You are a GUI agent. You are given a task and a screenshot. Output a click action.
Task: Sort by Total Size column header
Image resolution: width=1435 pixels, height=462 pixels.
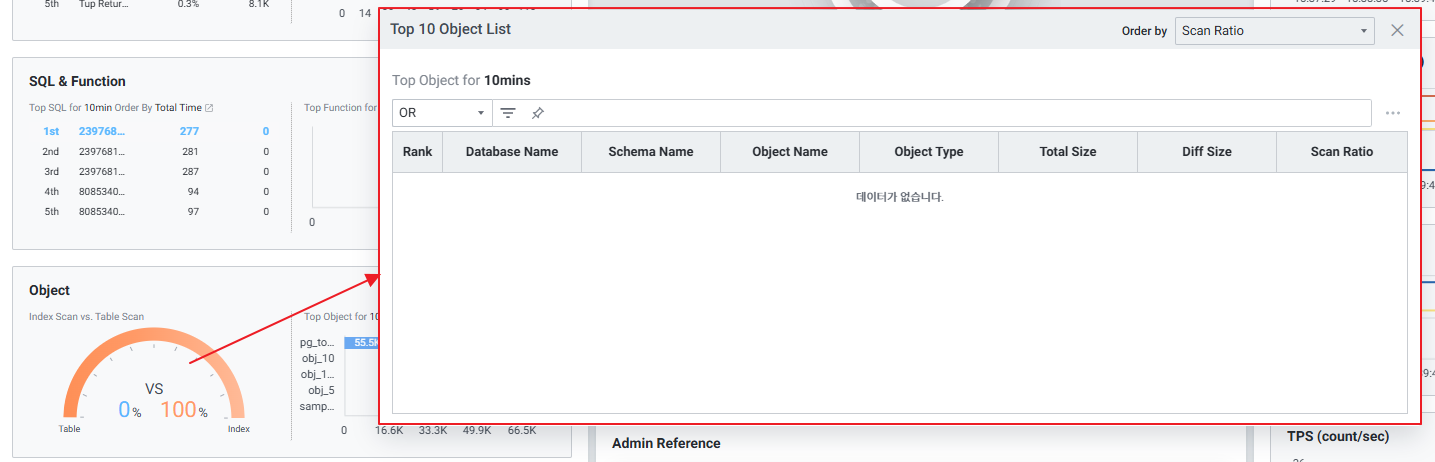(x=1067, y=152)
